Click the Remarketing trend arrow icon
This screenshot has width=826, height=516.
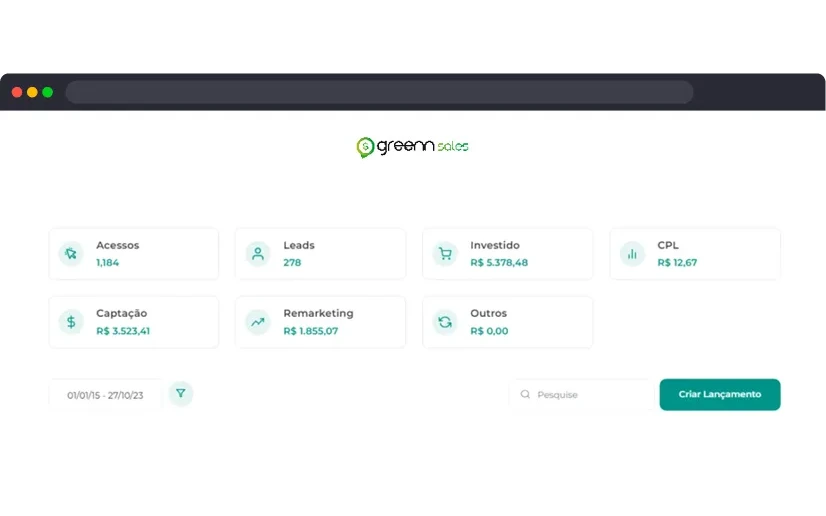click(x=258, y=322)
